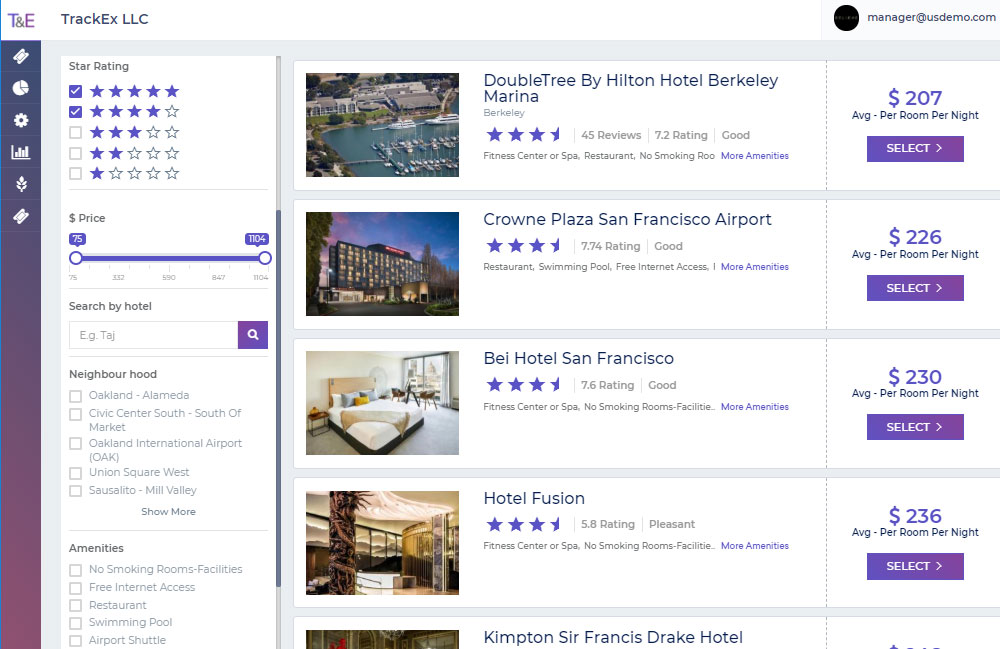Uncheck the five-star rating filter
This screenshot has height=649, width=1000.
(x=75, y=91)
